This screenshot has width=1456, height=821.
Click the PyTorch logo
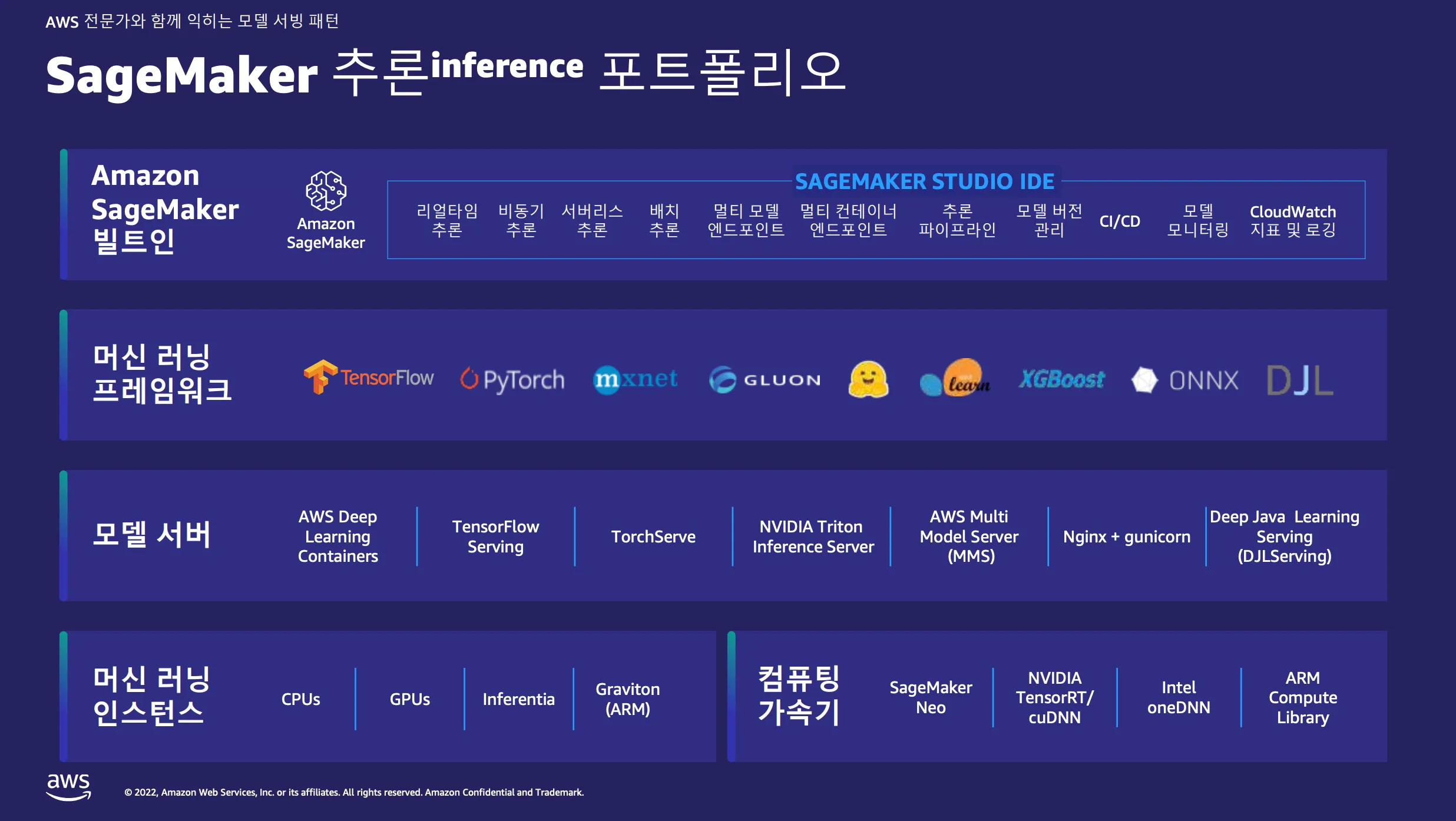coord(512,380)
